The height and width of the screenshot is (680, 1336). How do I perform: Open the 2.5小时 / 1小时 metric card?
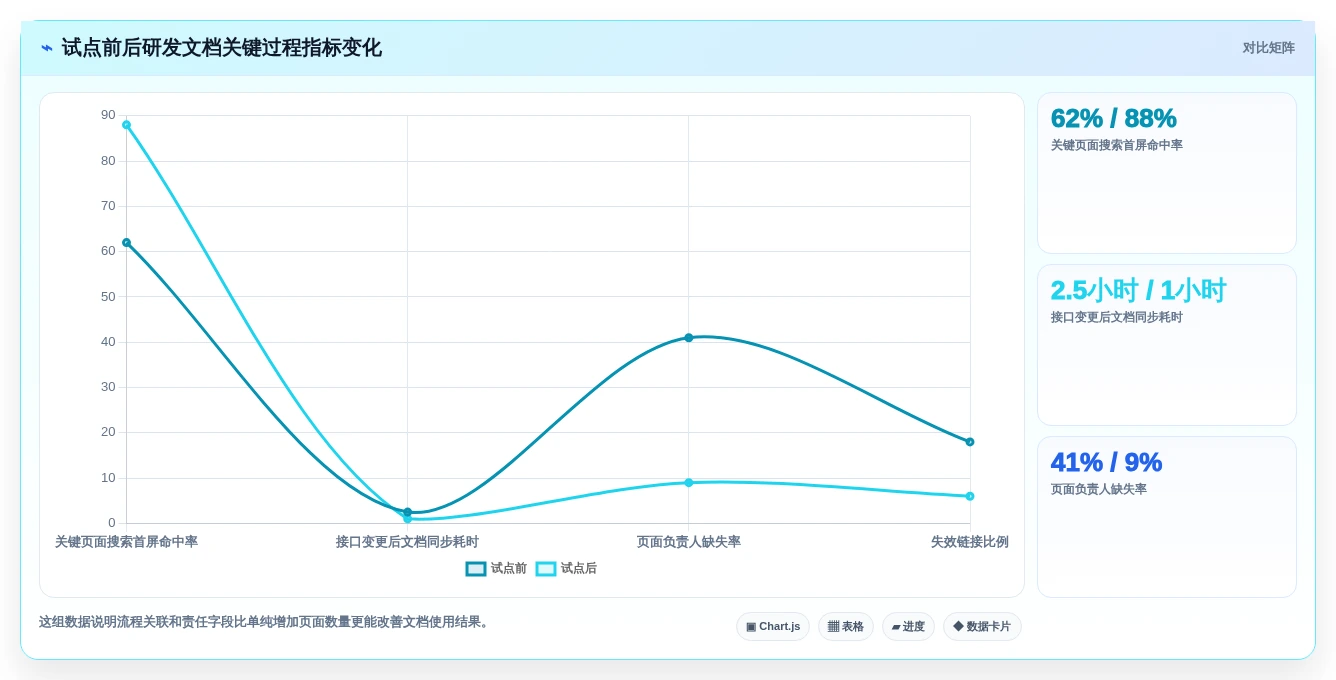[x=1167, y=345]
